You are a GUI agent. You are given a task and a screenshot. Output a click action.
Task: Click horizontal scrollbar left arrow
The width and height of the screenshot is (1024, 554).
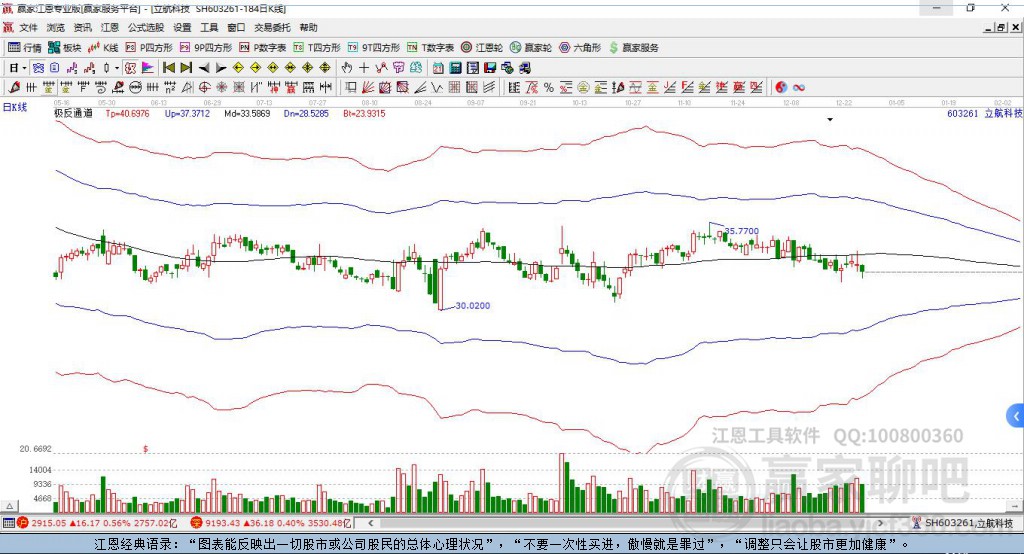coord(371,523)
